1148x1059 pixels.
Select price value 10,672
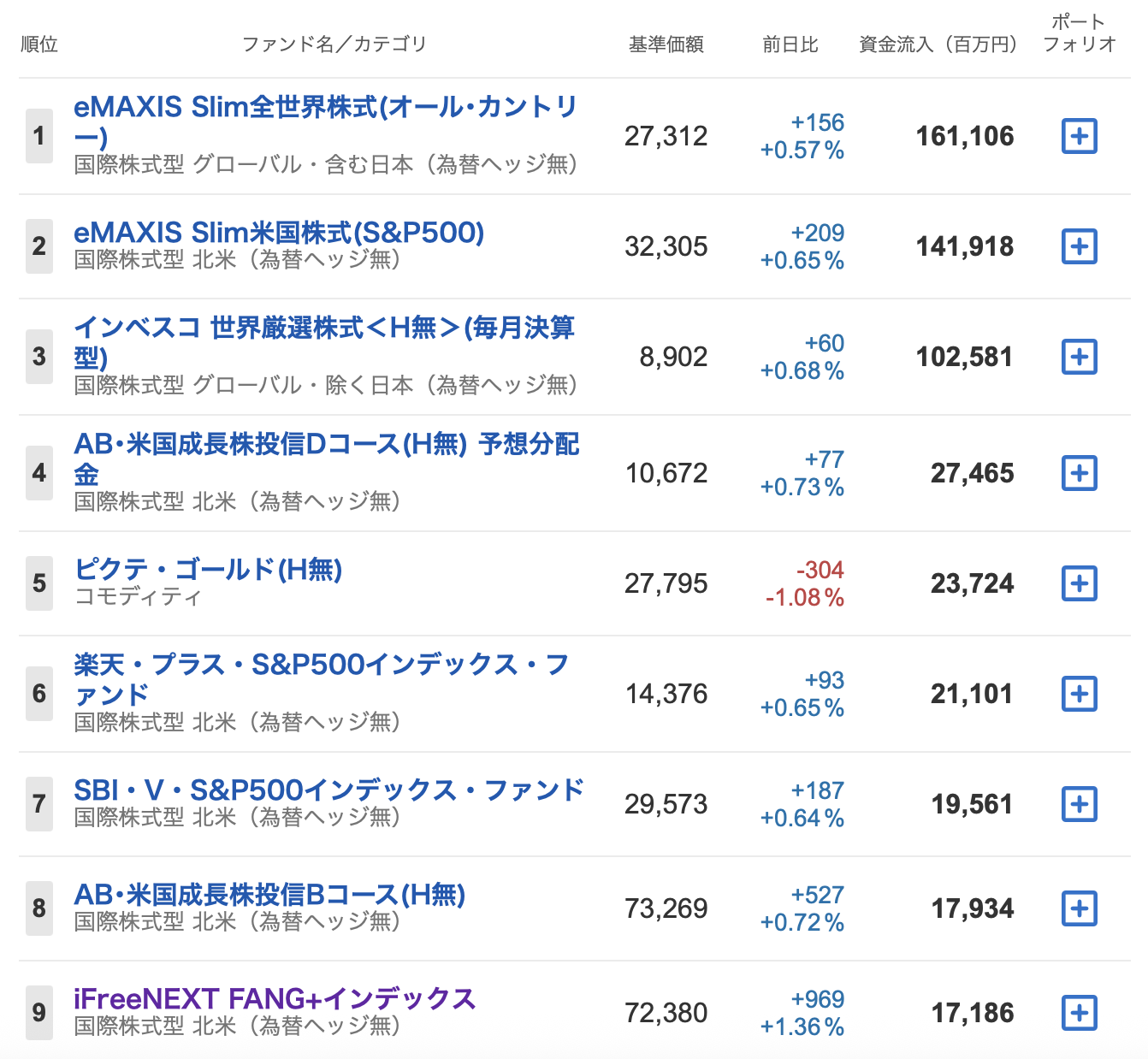point(666,473)
